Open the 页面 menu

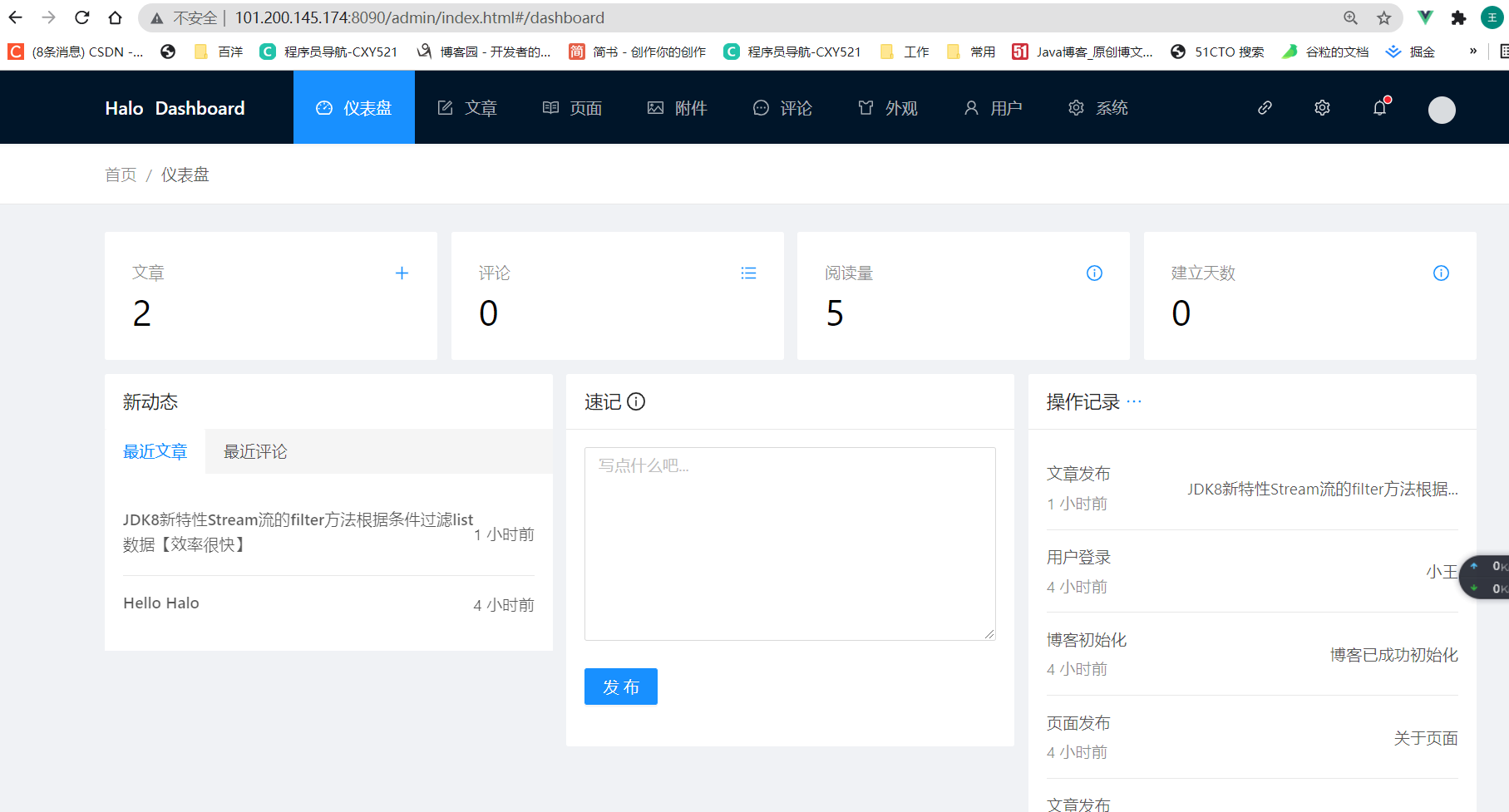tap(572, 108)
